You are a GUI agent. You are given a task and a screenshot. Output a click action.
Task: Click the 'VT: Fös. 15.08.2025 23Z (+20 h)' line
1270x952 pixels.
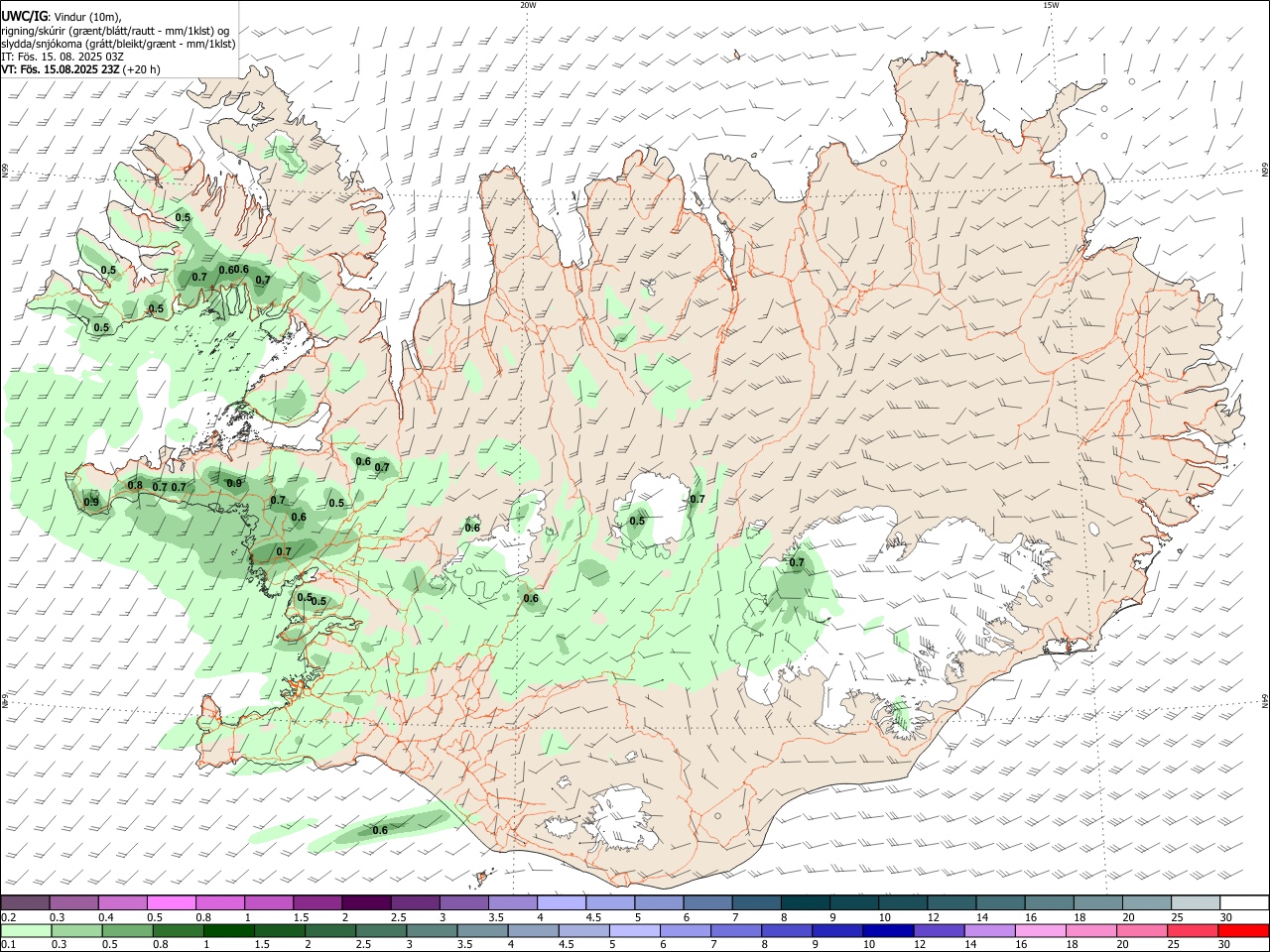pos(80,69)
